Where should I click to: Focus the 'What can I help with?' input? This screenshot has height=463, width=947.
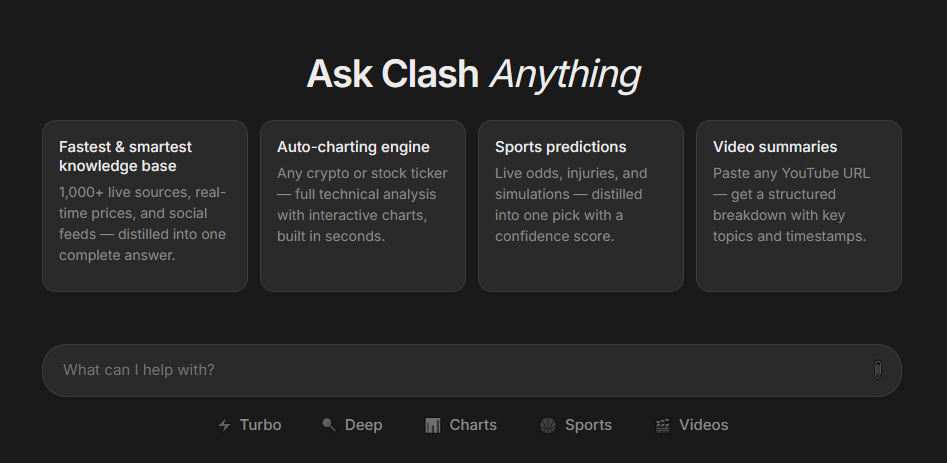[450, 370]
